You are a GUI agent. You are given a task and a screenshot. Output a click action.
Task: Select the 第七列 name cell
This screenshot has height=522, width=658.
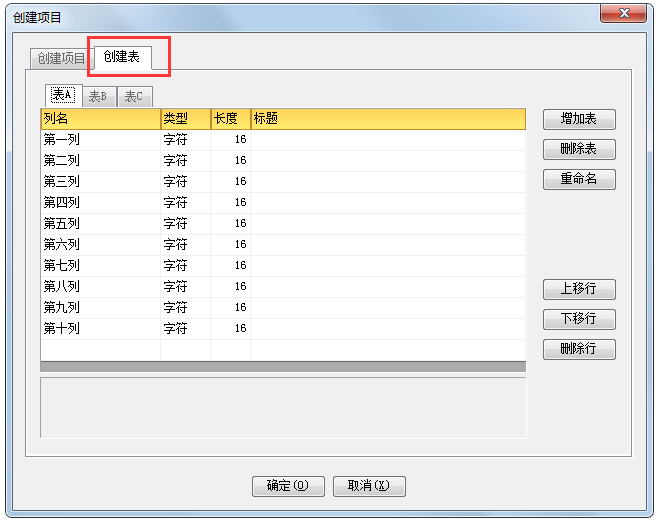point(101,266)
